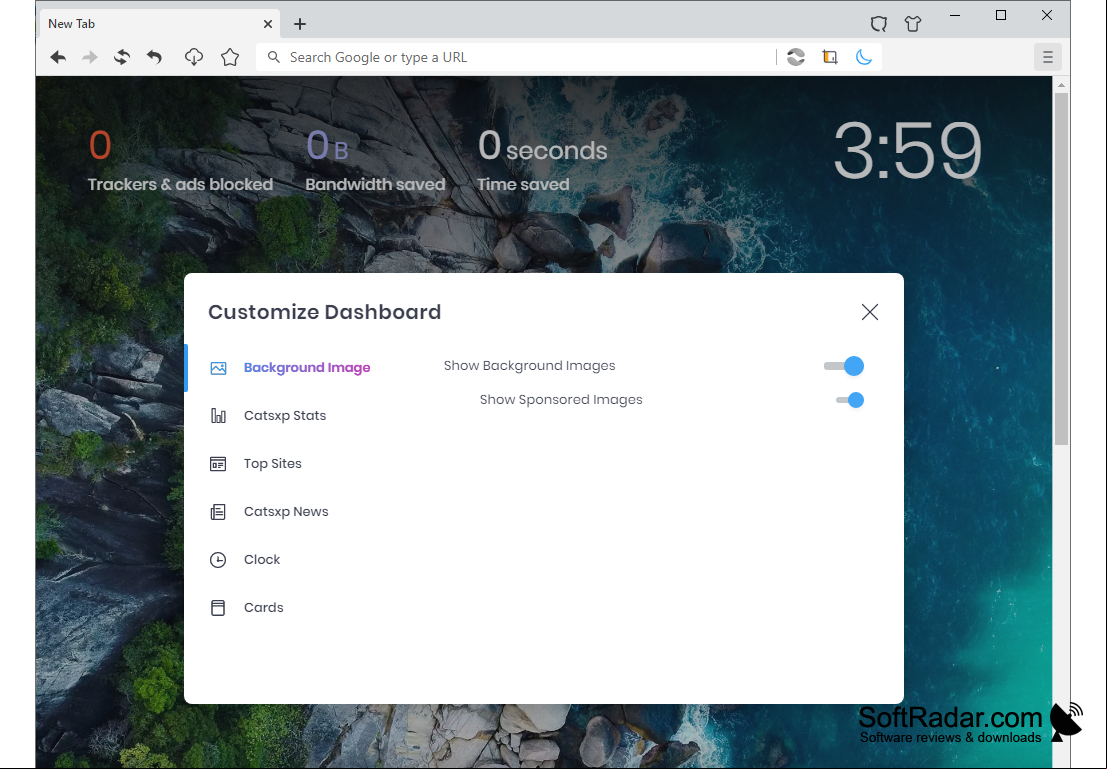
Task: Click the Show Background Images label
Action: click(x=529, y=366)
